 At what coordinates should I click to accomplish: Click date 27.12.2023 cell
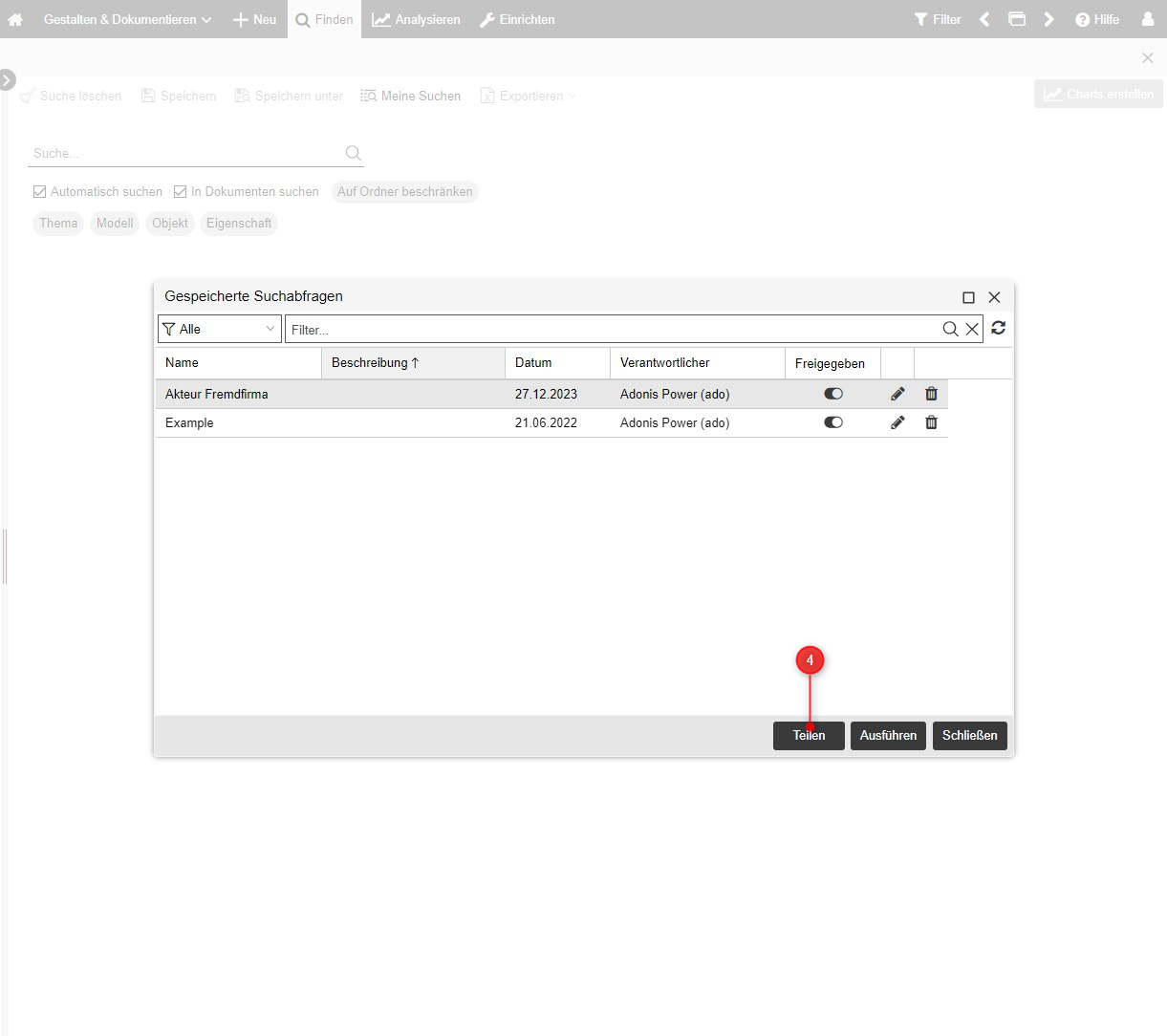(x=546, y=394)
